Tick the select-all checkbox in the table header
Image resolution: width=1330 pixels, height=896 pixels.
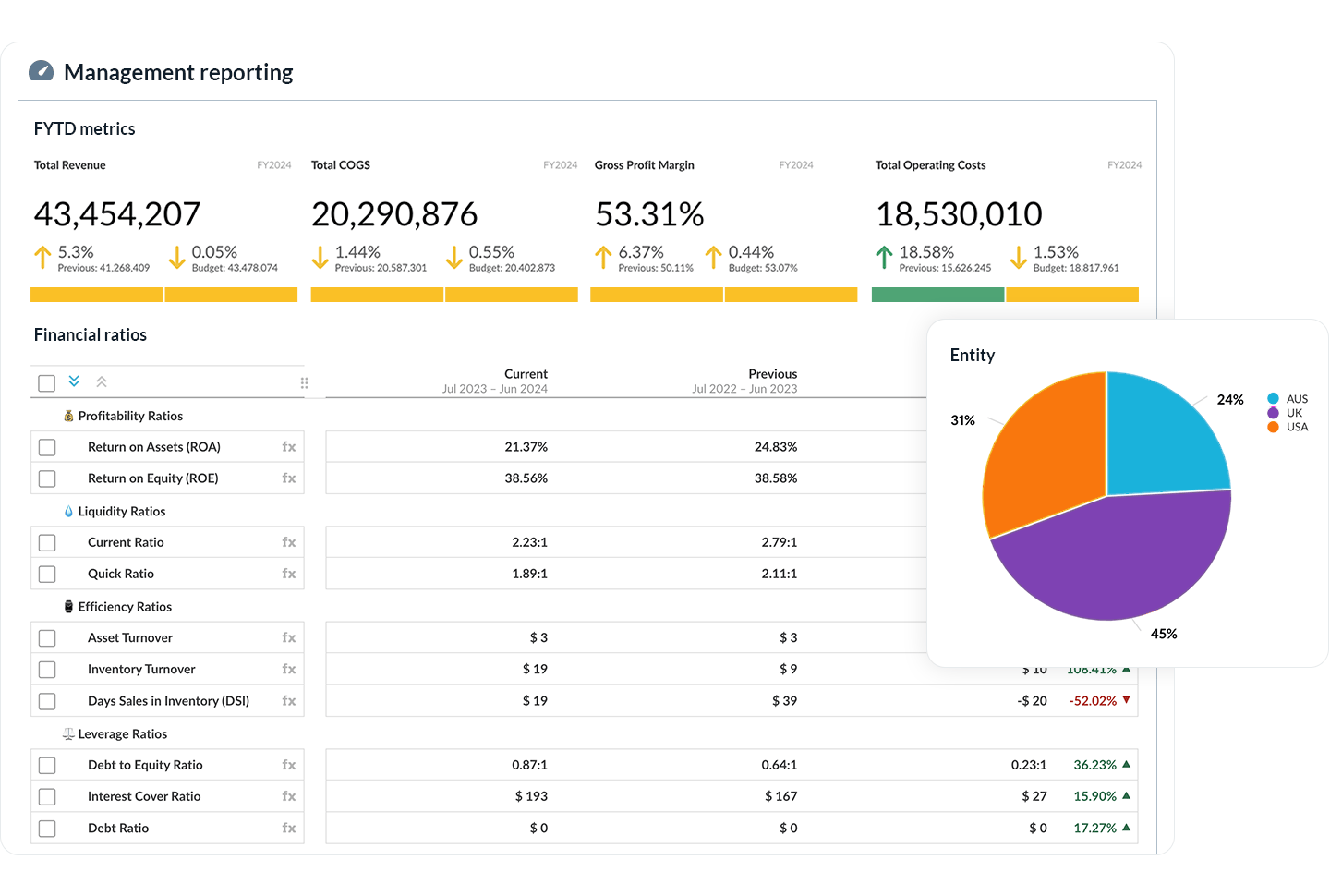46,381
